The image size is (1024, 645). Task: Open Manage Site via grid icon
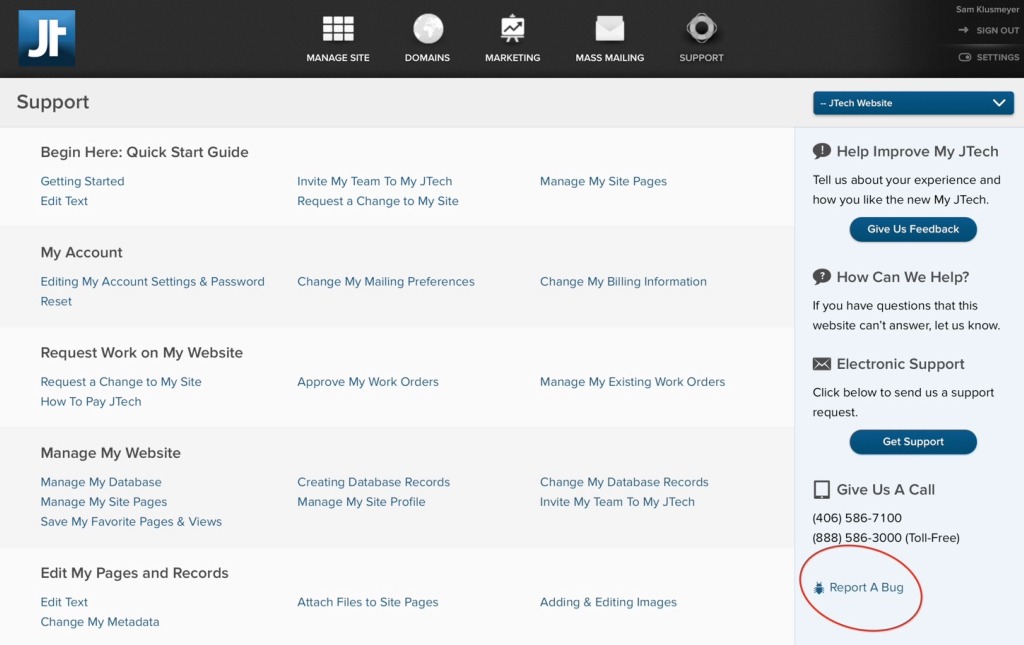click(x=338, y=29)
